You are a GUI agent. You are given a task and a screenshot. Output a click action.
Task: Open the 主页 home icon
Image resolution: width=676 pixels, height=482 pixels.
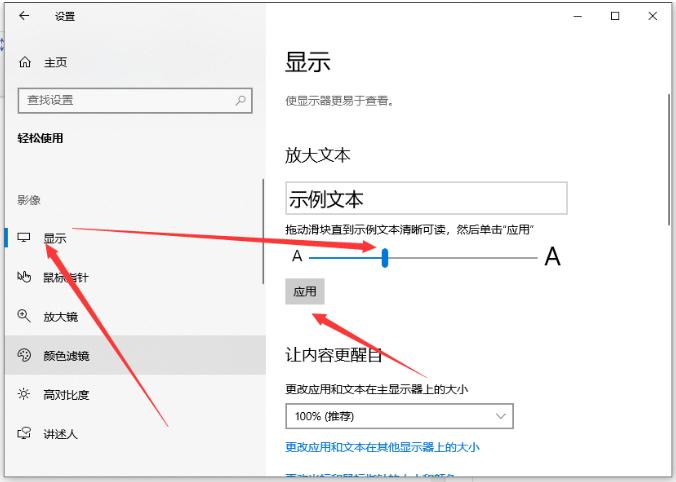[x=25, y=63]
